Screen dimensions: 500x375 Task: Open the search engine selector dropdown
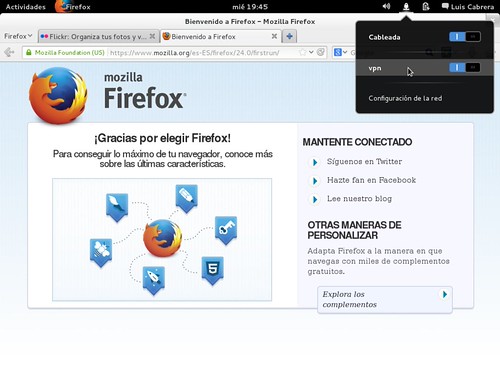pyautogui.click(x=341, y=52)
